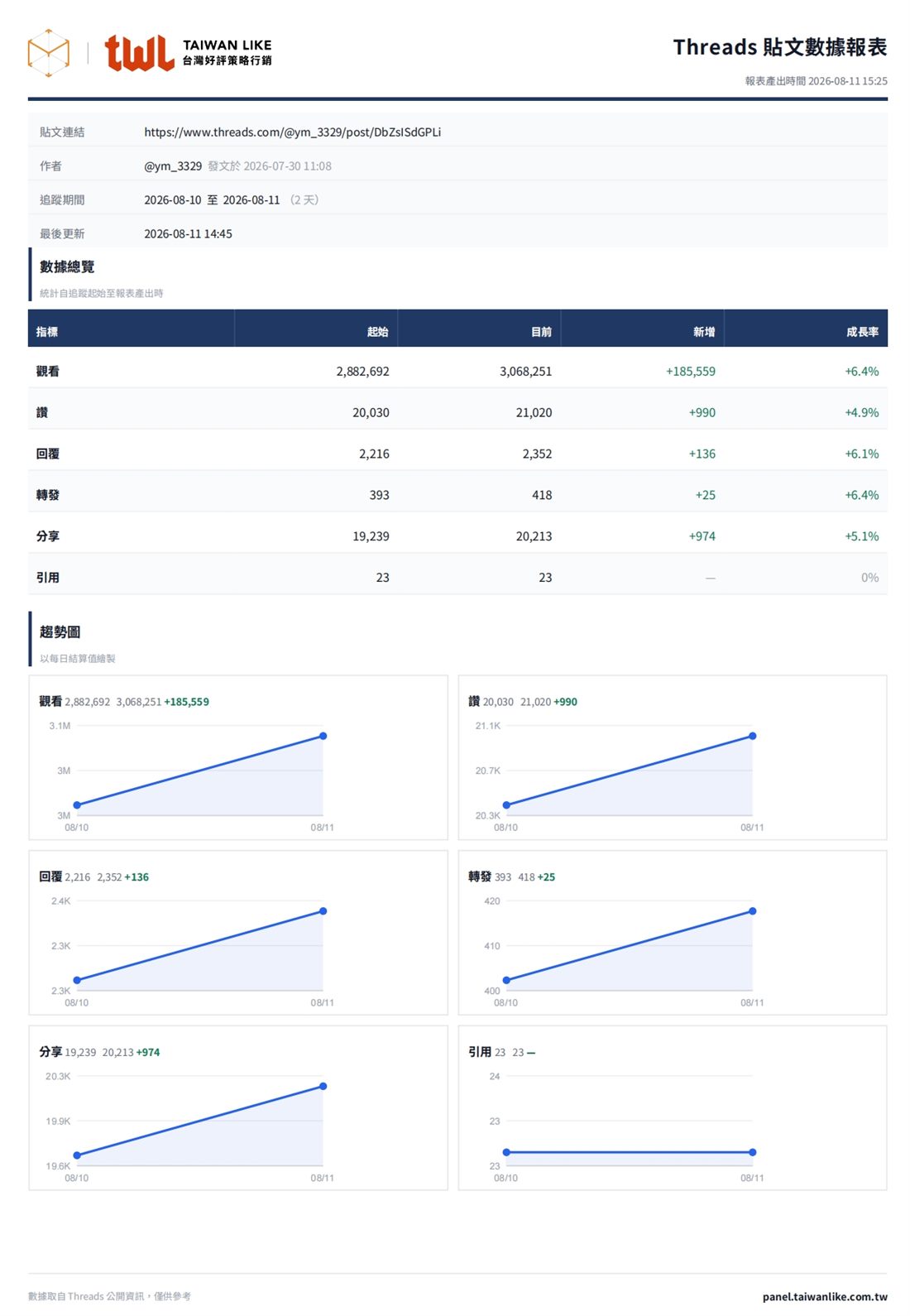Click the 08/10 data point on 分享 chart

tap(77, 1155)
